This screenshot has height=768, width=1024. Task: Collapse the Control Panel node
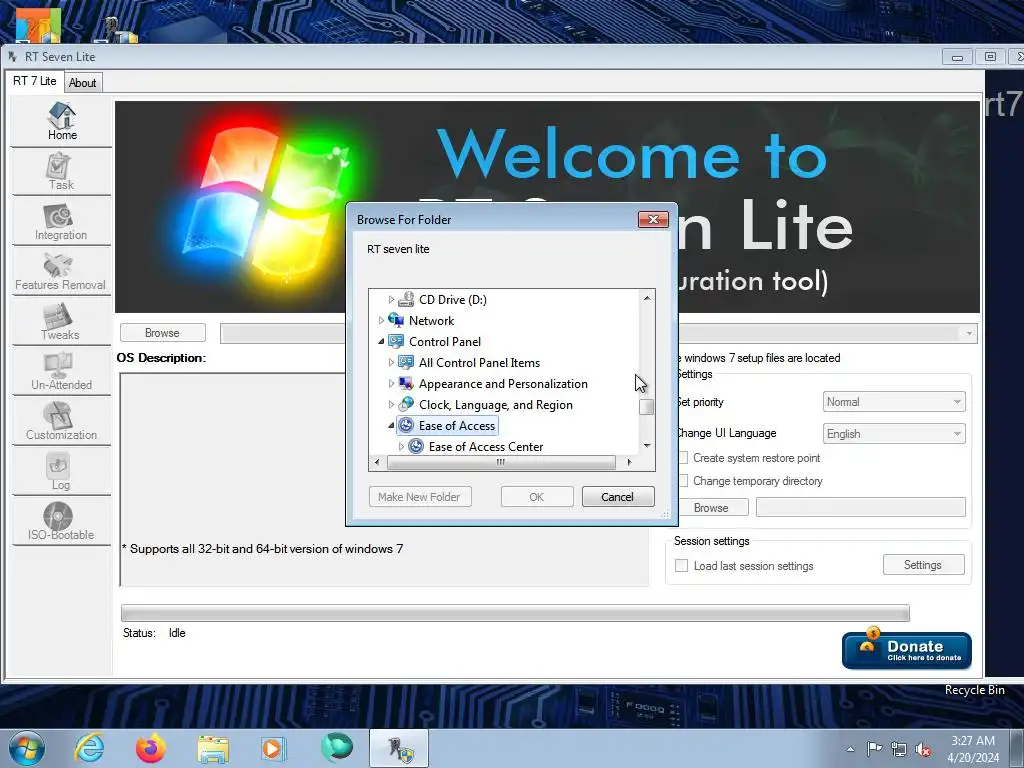(x=381, y=342)
